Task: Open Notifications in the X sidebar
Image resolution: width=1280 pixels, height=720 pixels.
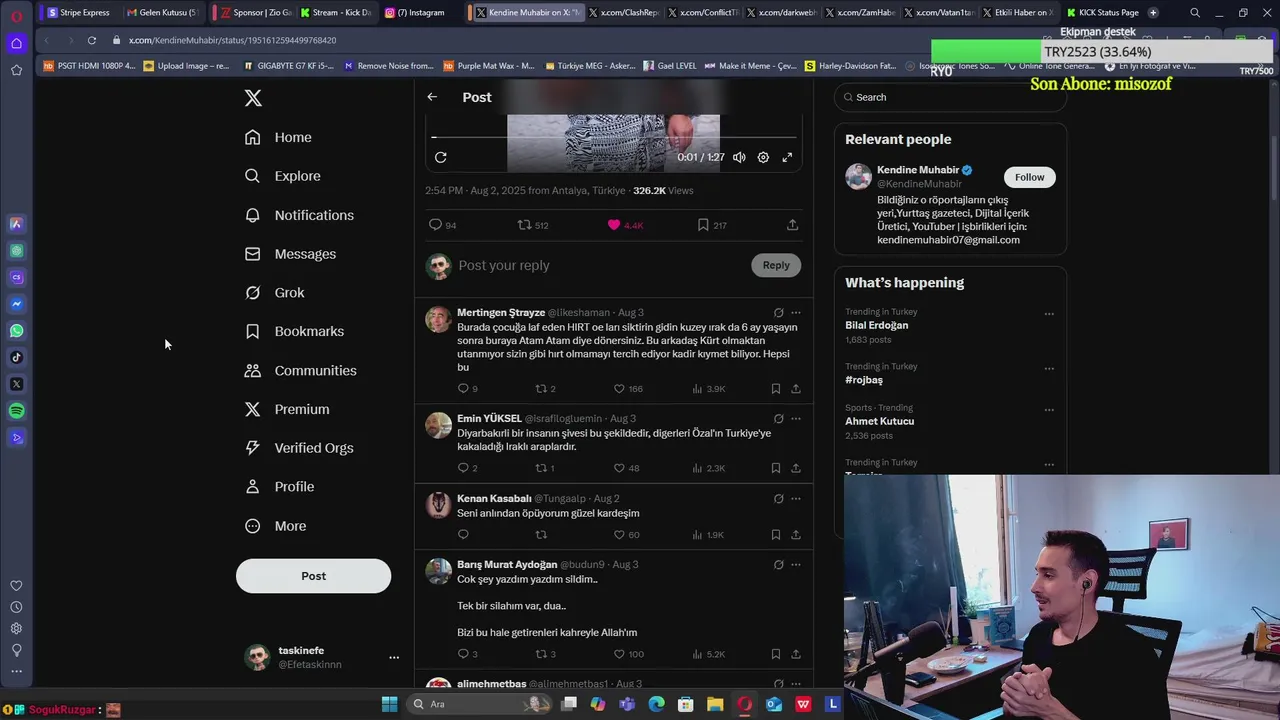Action: coord(300,215)
